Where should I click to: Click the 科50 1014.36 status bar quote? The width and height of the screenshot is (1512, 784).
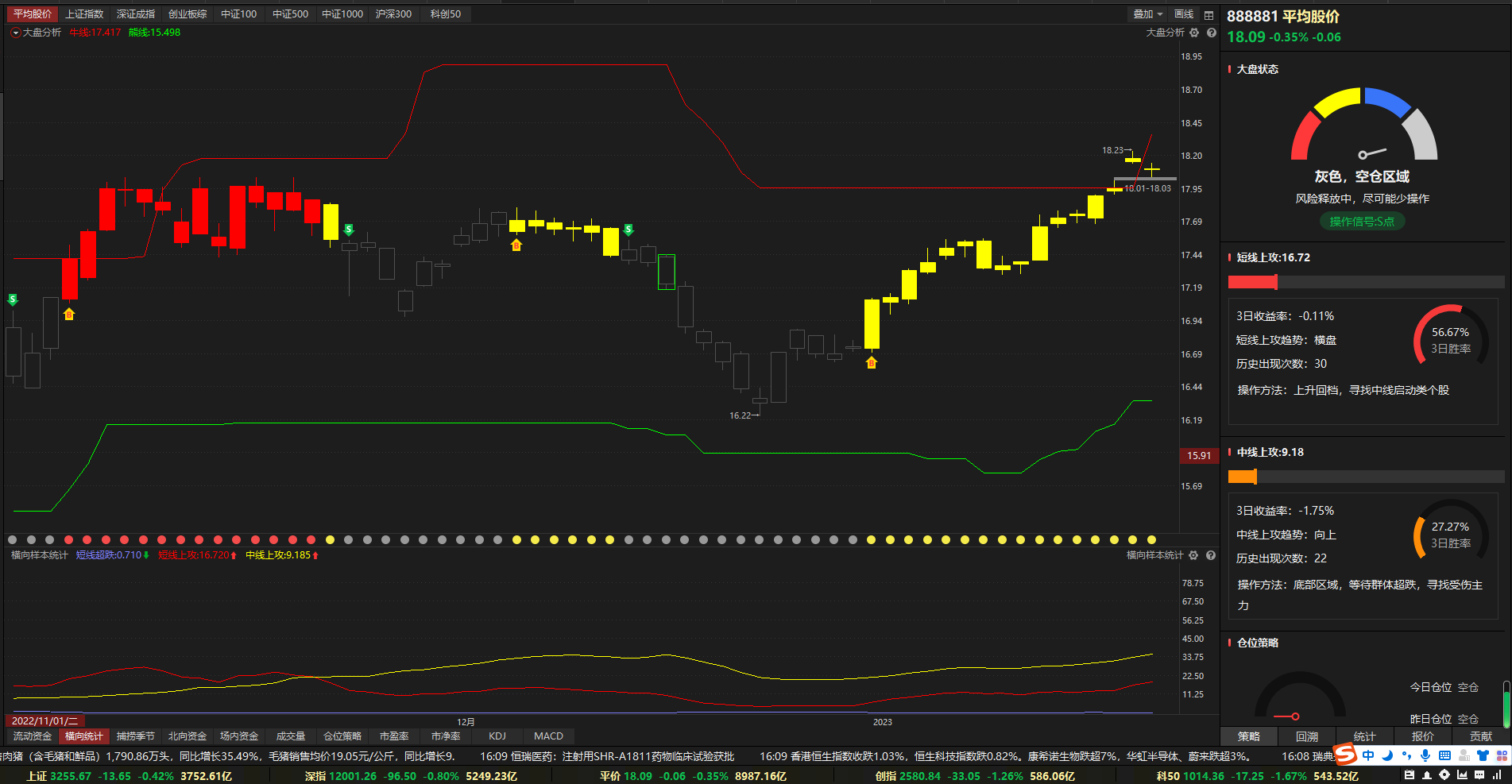pos(1257,776)
